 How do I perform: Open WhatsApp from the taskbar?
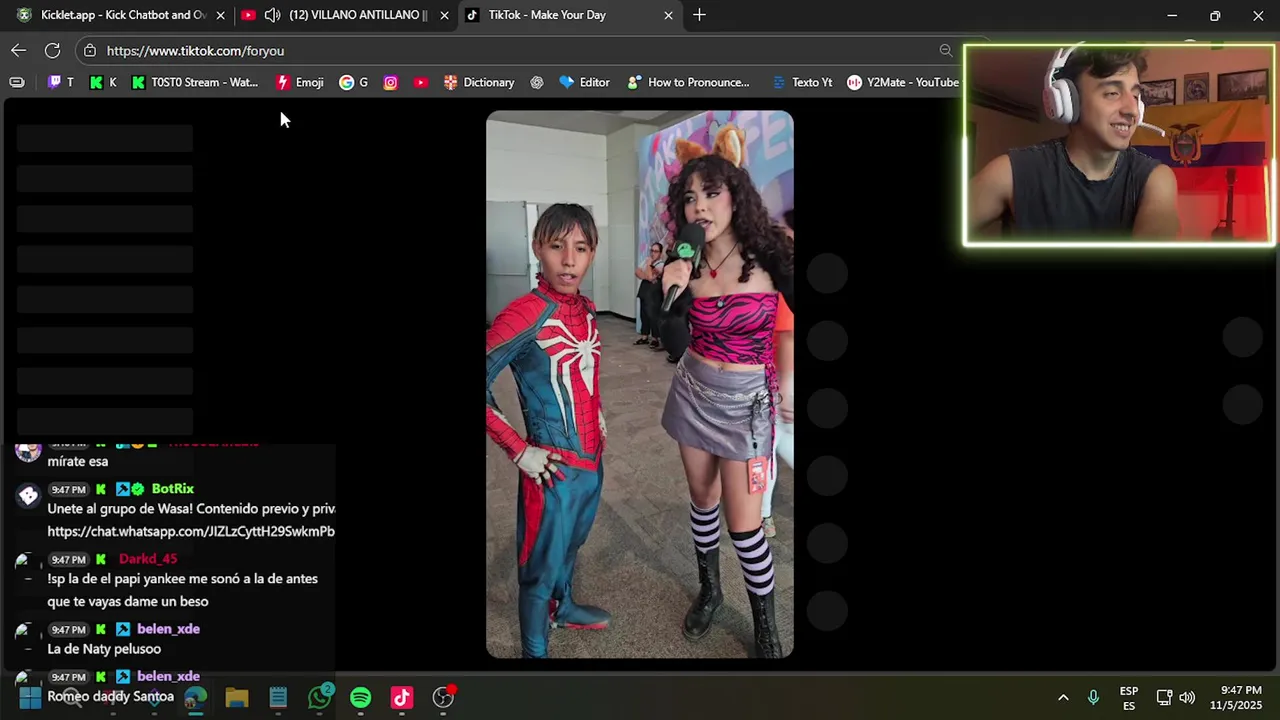coord(320,697)
